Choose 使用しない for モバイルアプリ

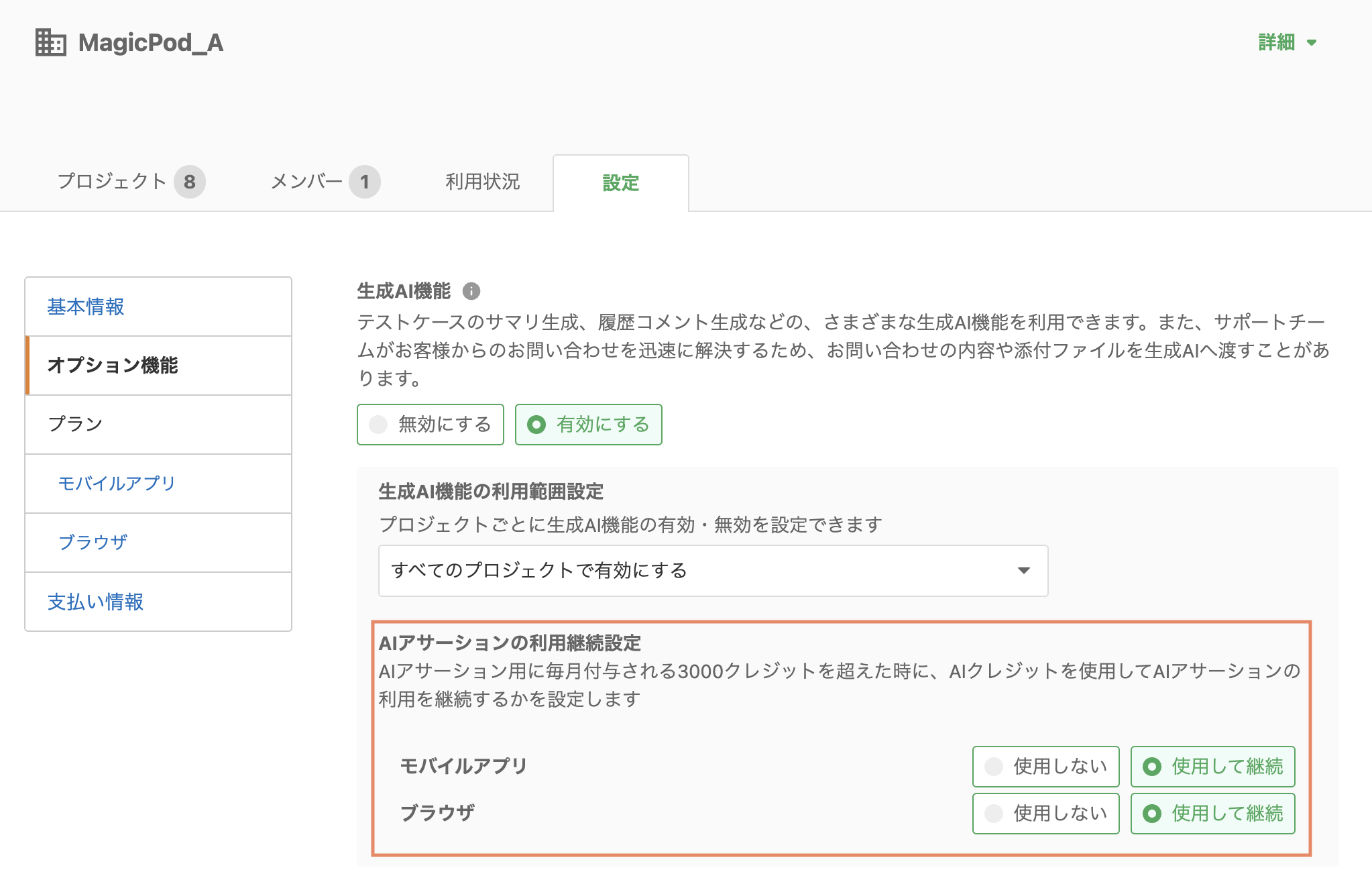1046,767
